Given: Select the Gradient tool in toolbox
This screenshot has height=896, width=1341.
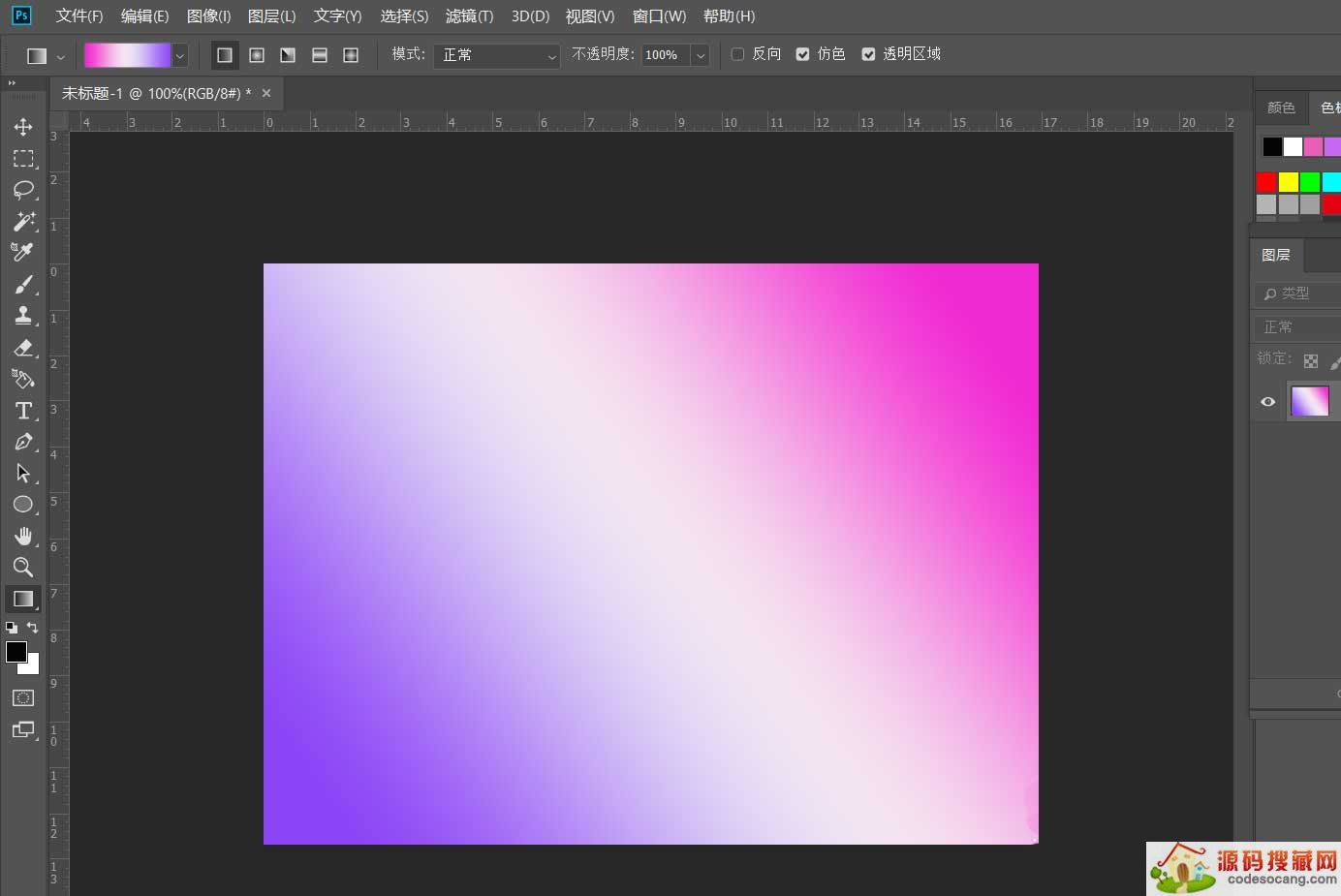Looking at the screenshot, I should click(23, 599).
